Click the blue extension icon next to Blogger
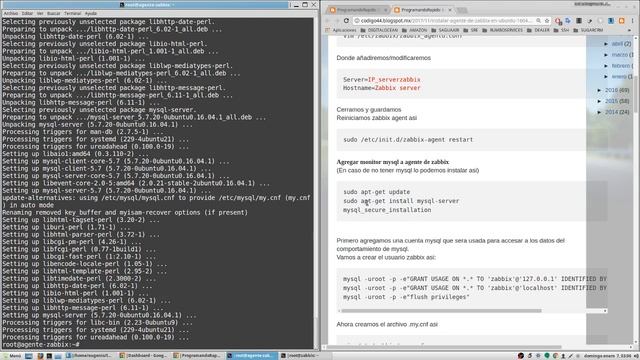 pos(611,20)
